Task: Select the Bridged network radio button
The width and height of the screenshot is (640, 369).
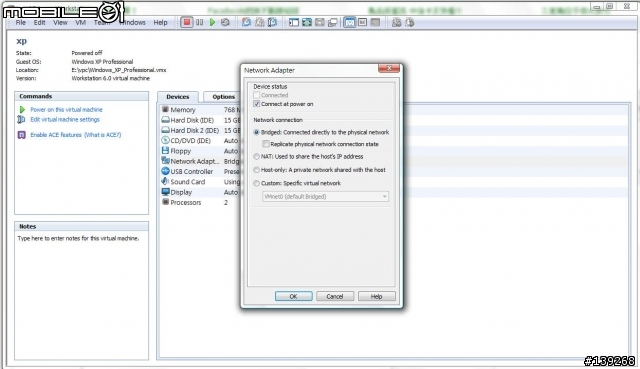Action: tap(256, 132)
